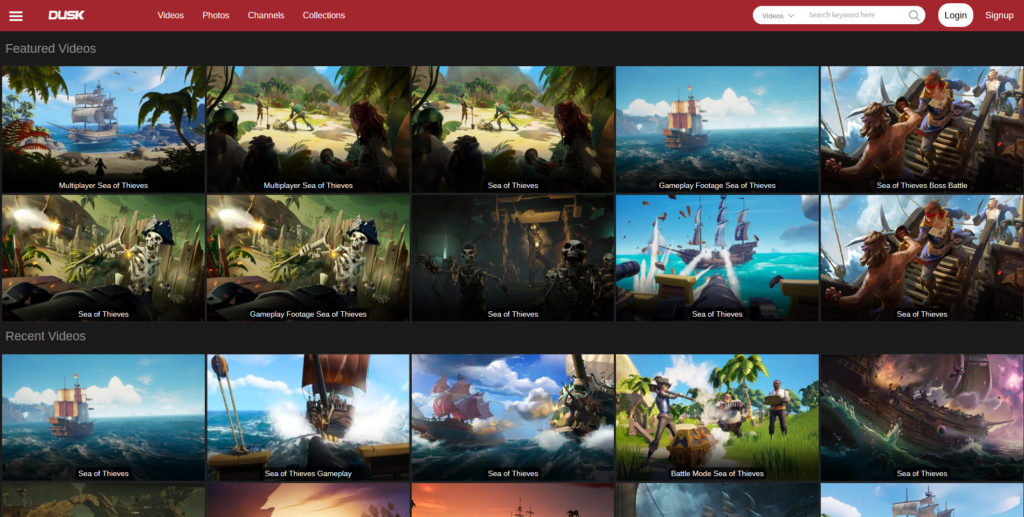This screenshot has height=517, width=1024.
Task: Open 'Sea of Thieves' sword fight video thumbnail
Action: click(x=922, y=258)
